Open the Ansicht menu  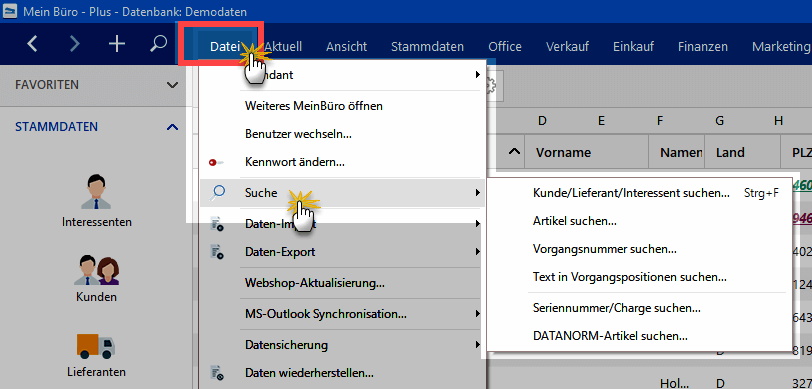(346, 47)
